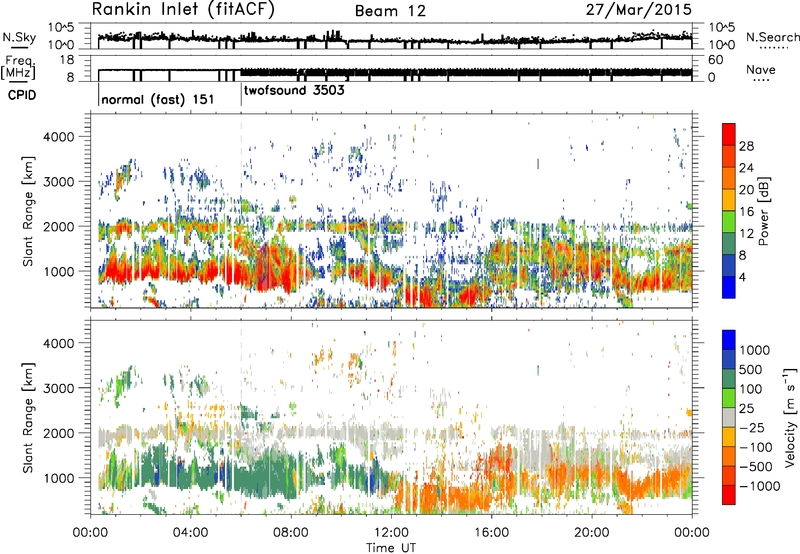Screen dimensions: 800x554
Task: Click the '4000' tick on power panel axis
Action: 58,137
